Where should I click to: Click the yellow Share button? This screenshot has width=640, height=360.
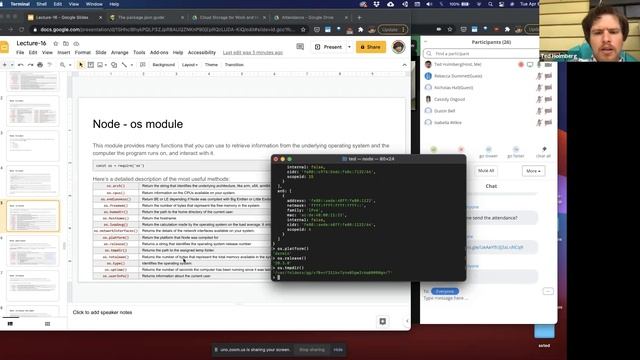371,47
